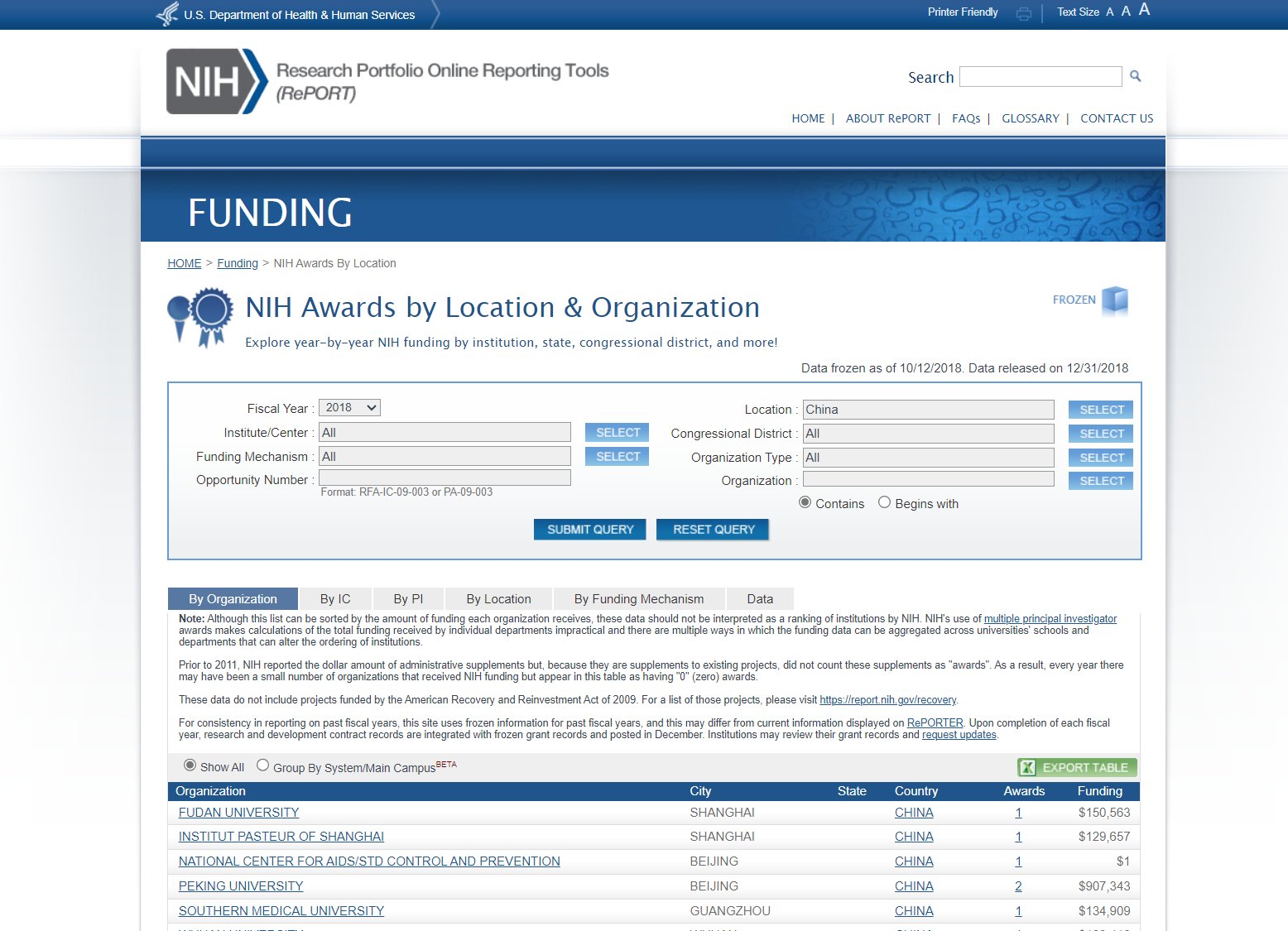1288x931 pixels.
Task: Click the awards ribbon icon
Action: coord(201,317)
